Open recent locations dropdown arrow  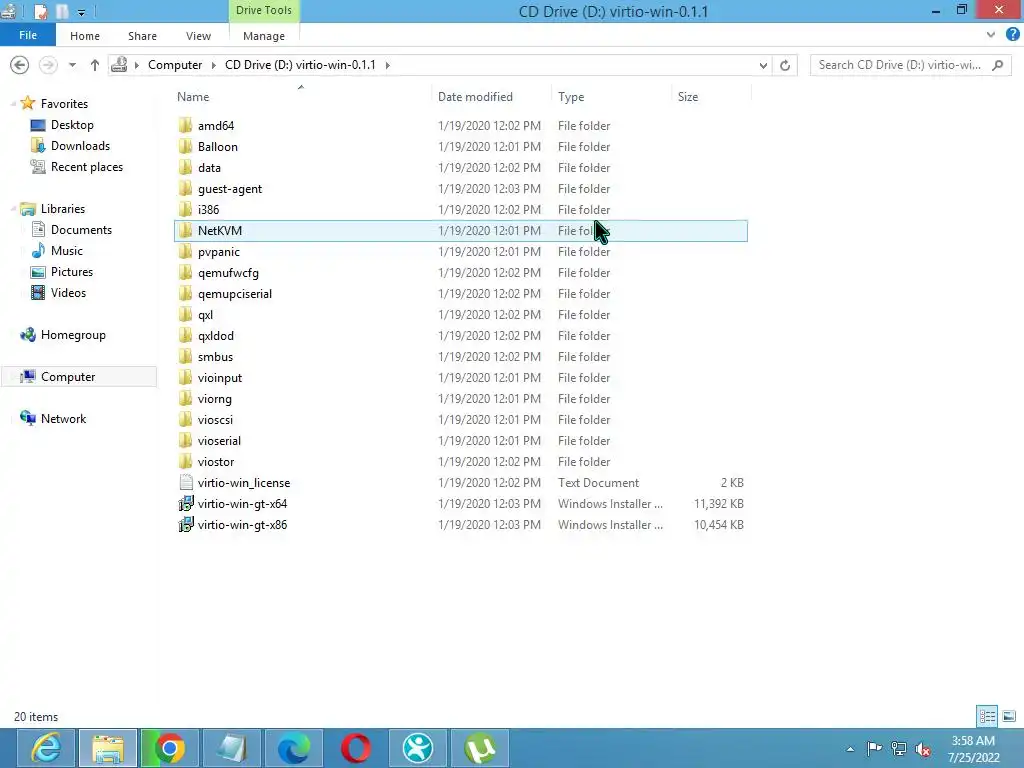[x=72, y=65]
